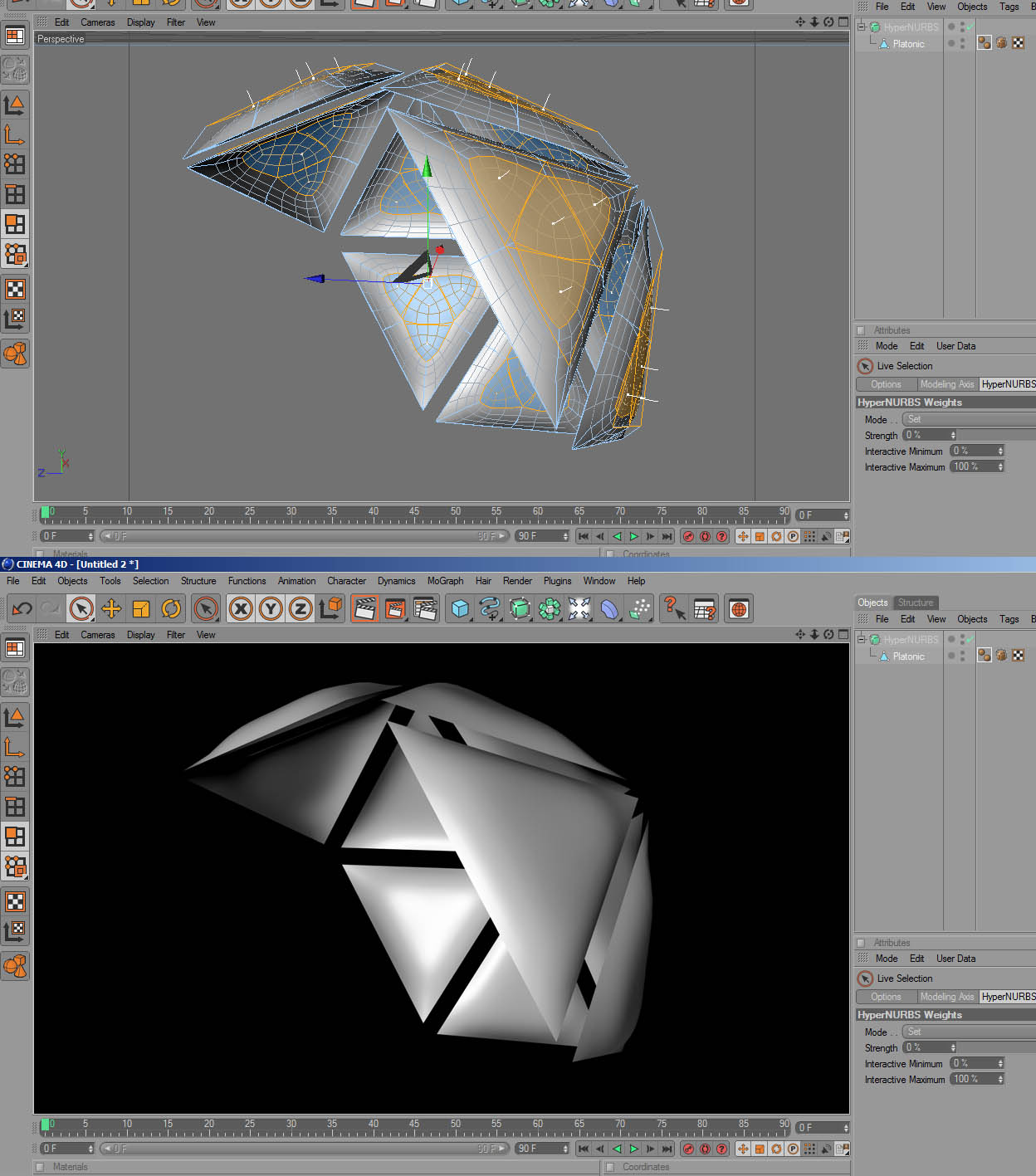
Task: Click the timeline range slider in rendered window
Action: point(304,1149)
